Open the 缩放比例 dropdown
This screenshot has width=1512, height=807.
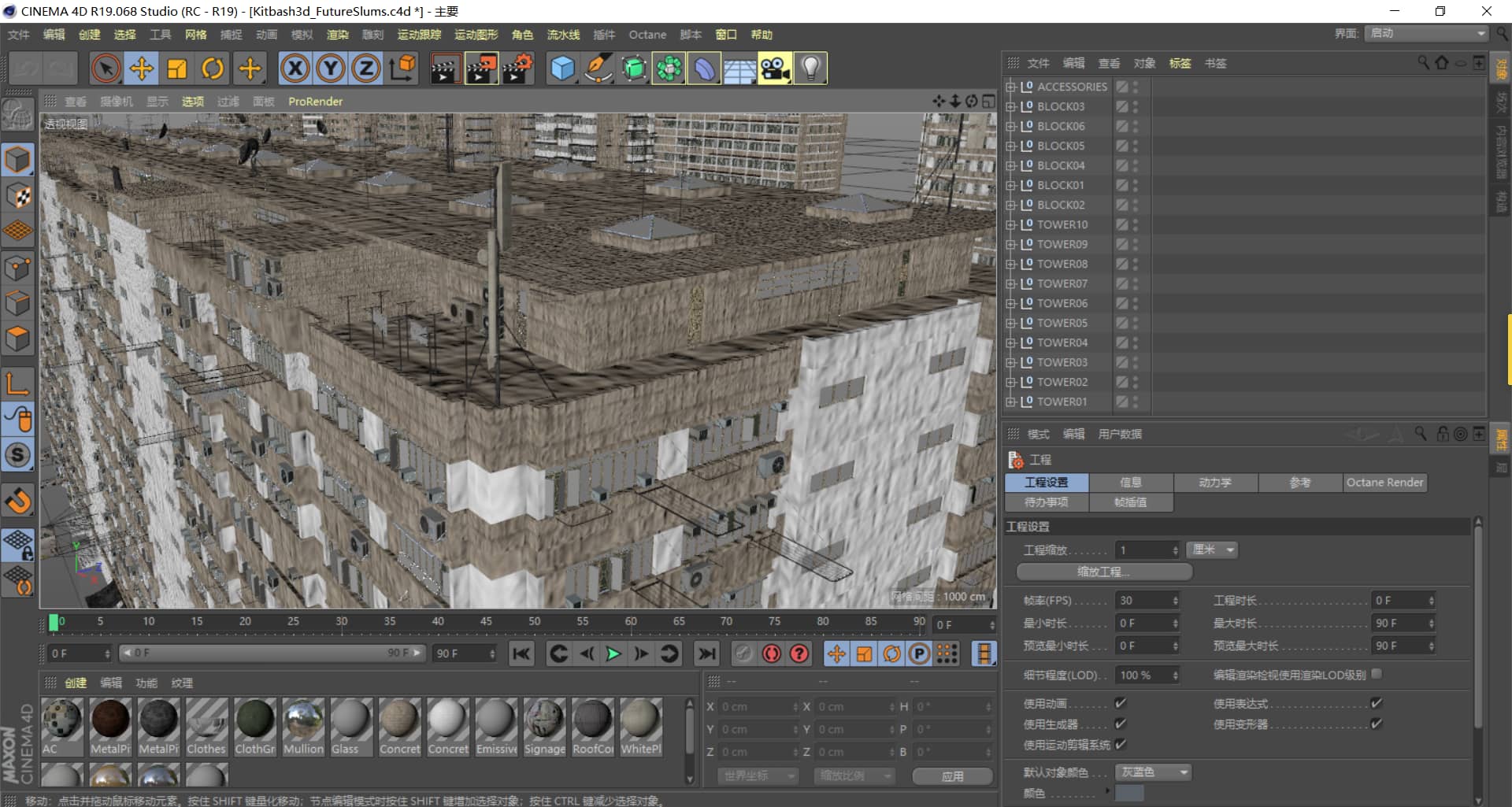click(x=854, y=776)
